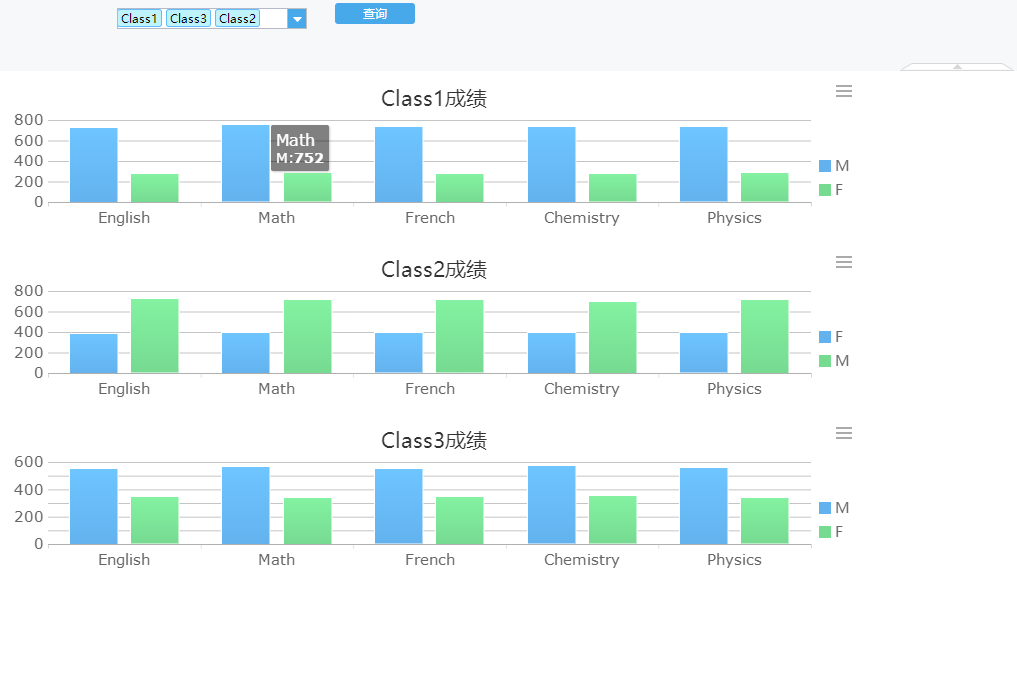Collapse the filter panel with the up arrow
The height and width of the screenshot is (695, 1017).
tap(957, 67)
